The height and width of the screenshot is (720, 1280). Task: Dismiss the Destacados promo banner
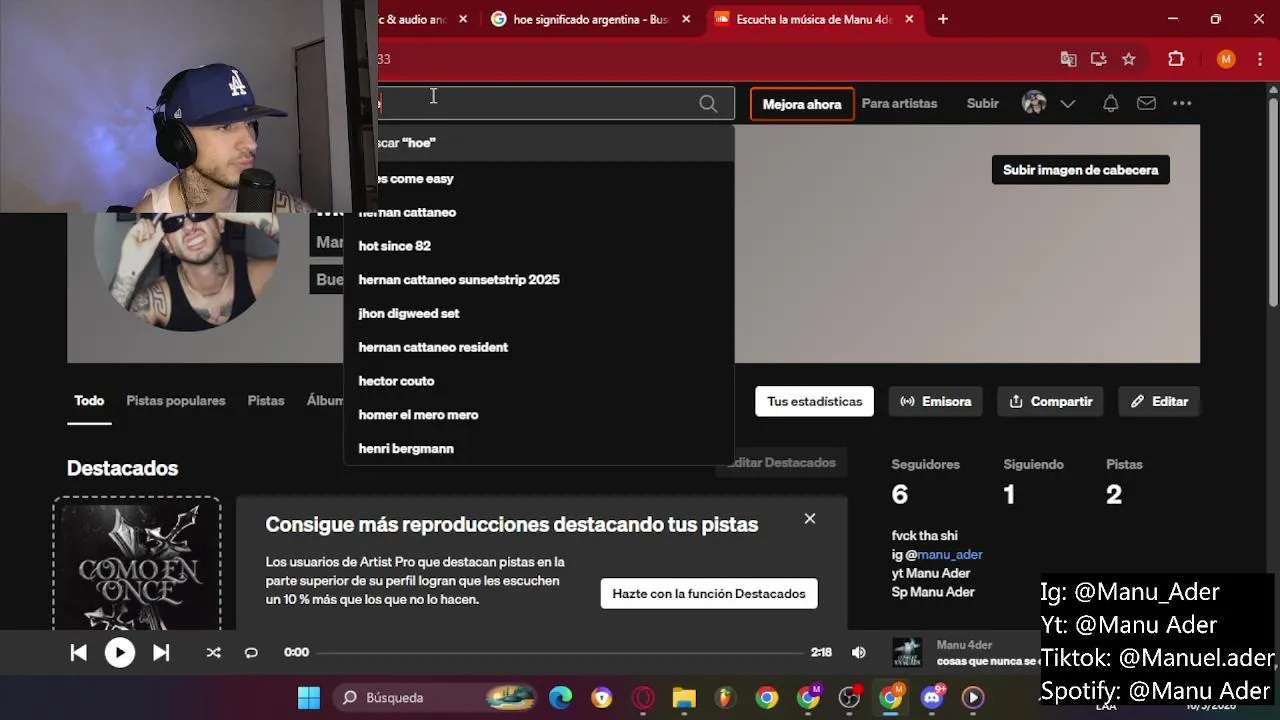click(810, 518)
